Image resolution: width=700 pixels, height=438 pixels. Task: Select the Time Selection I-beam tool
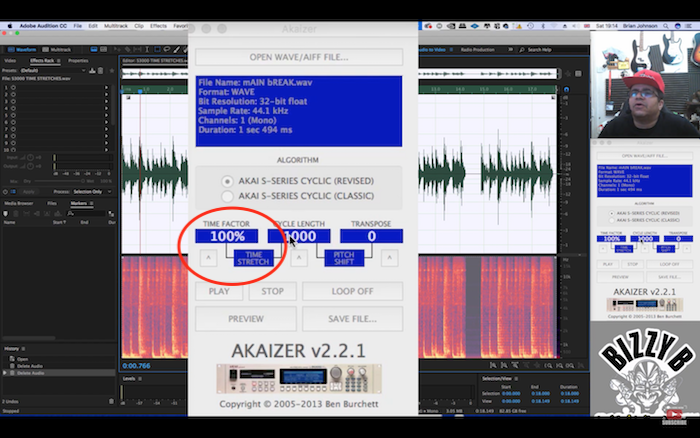[x=147, y=50]
